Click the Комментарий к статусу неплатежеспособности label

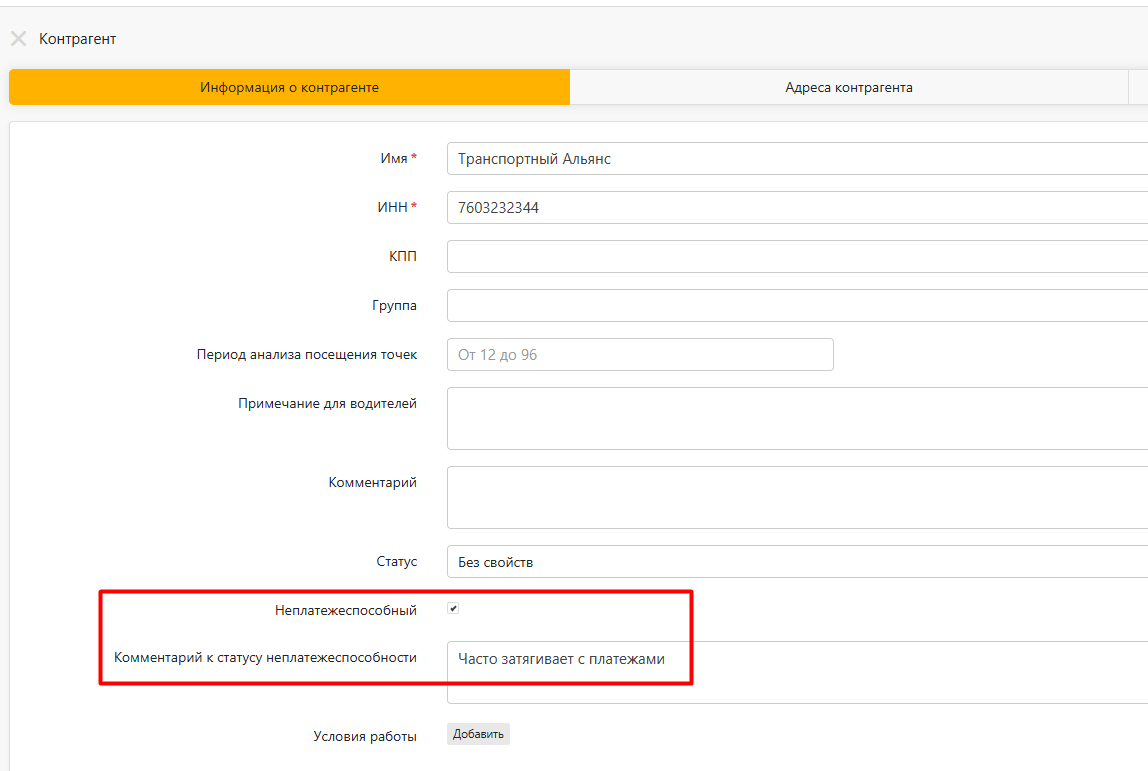point(265,658)
